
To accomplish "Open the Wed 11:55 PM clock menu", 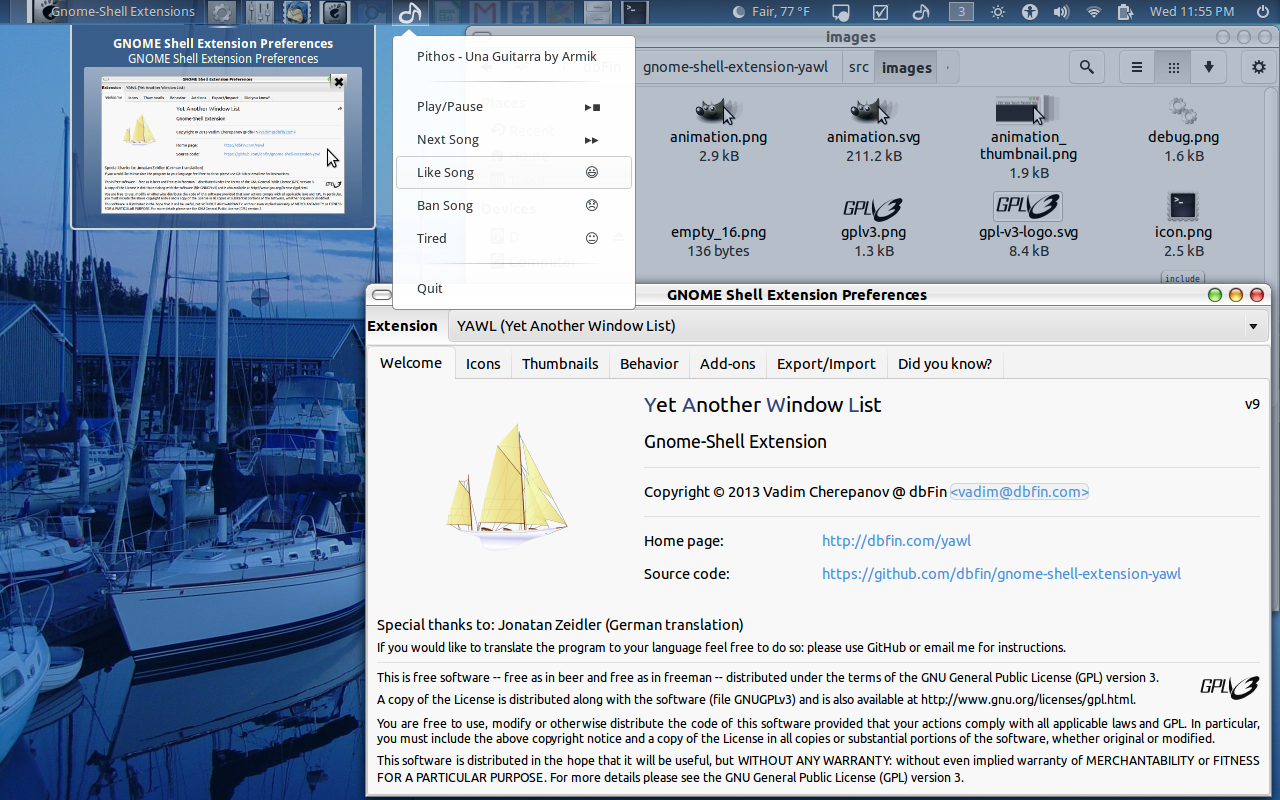I will [1192, 12].
